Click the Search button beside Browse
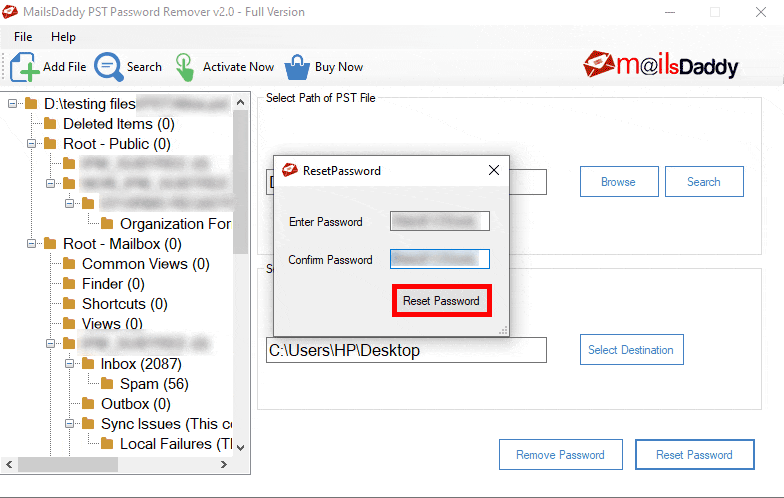The image size is (784, 498). (x=704, y=182)
